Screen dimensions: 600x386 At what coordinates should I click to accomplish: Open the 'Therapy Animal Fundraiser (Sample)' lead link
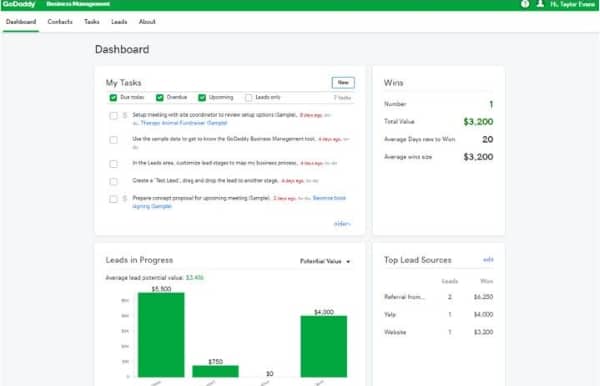pos(184,123)
